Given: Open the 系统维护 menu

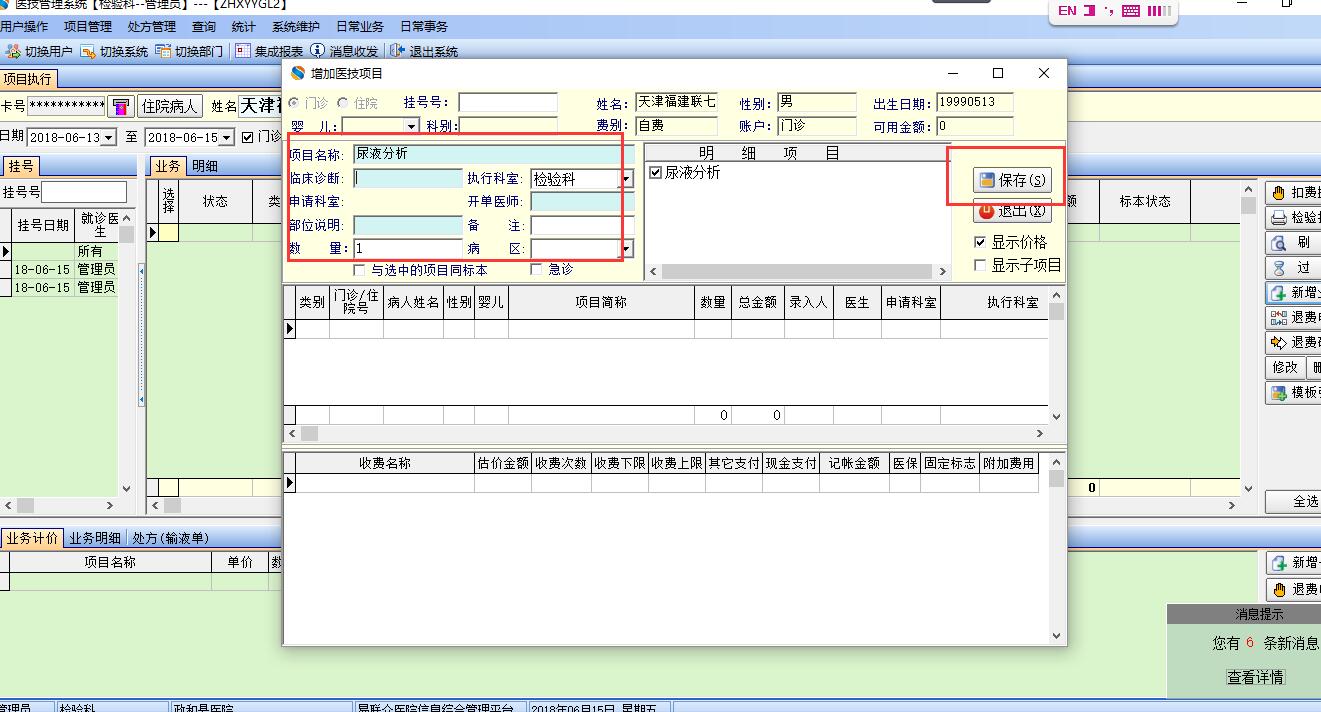Looking at the screenshot, I should pyautogui.click(x=296, y=27).
